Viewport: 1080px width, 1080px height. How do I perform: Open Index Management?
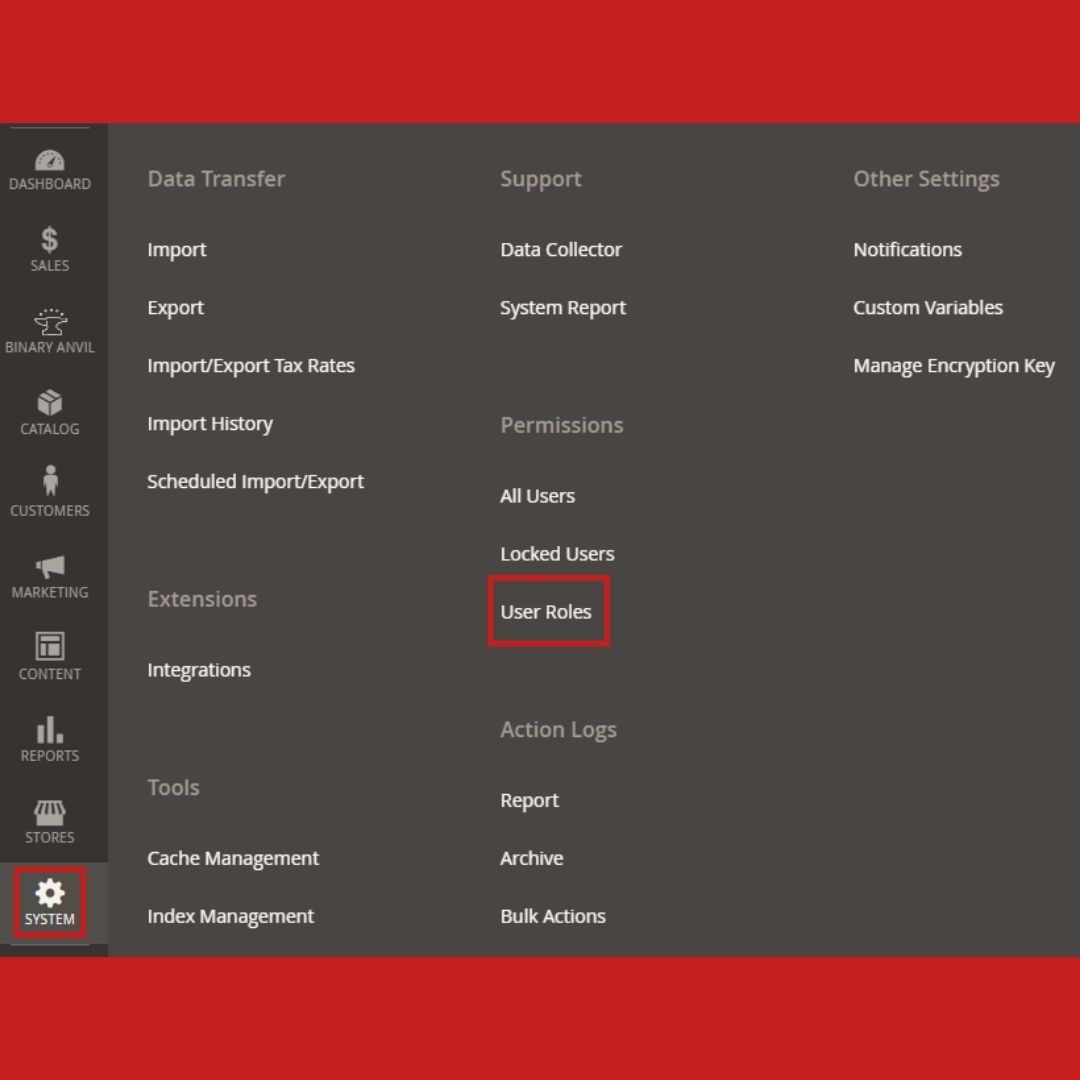click(230, 916)
